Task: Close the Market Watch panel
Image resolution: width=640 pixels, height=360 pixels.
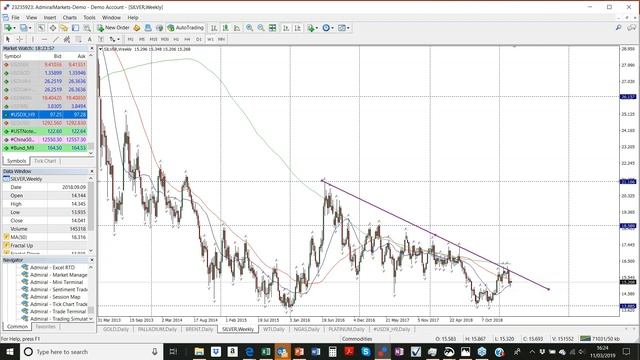Action: pyautogui.click(x=91, y=48)
